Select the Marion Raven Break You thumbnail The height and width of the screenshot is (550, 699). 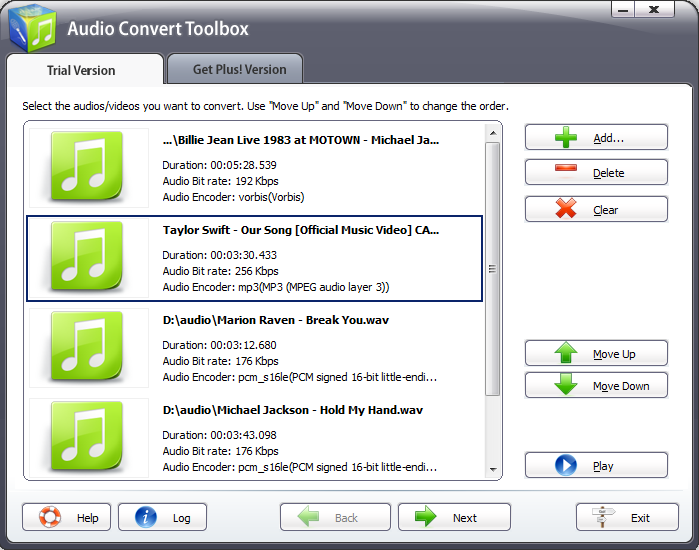87,346
